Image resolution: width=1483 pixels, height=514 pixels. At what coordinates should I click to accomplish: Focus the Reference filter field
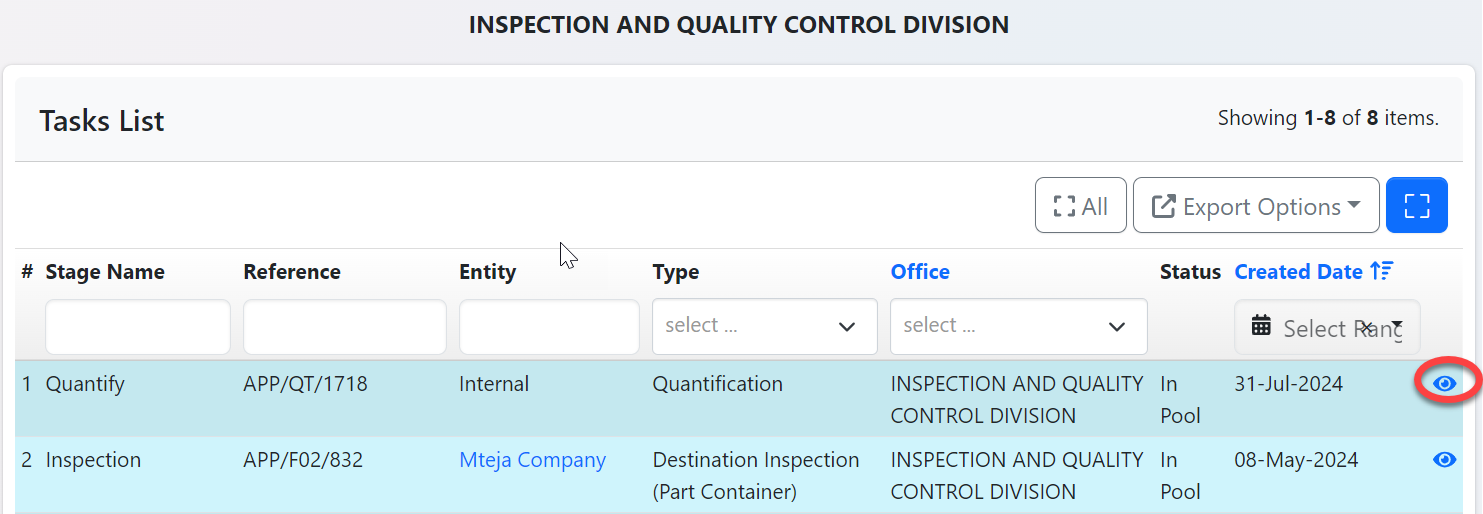tap(344, 327)
